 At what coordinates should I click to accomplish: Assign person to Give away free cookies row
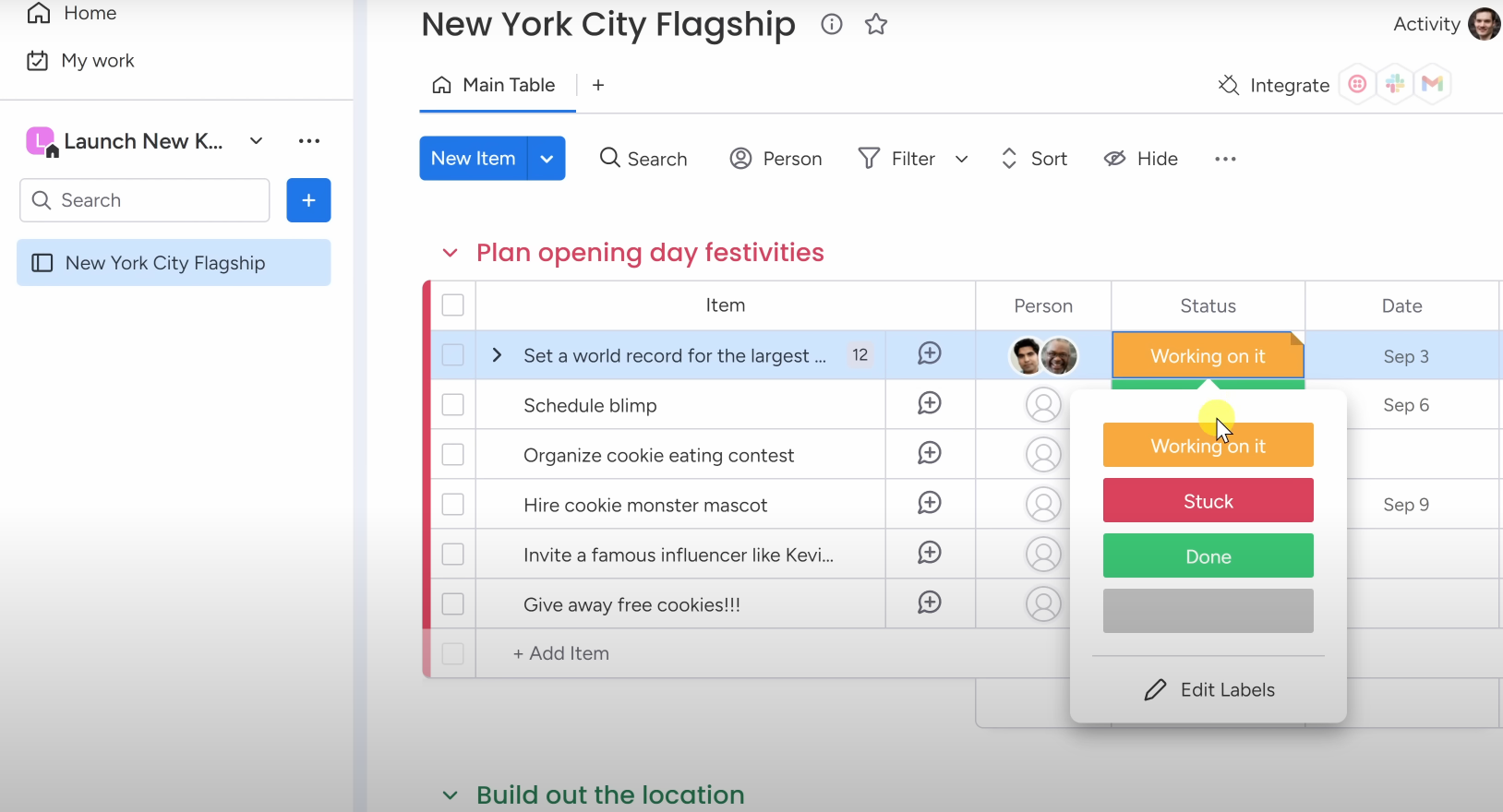click(x=1043, y=604)
